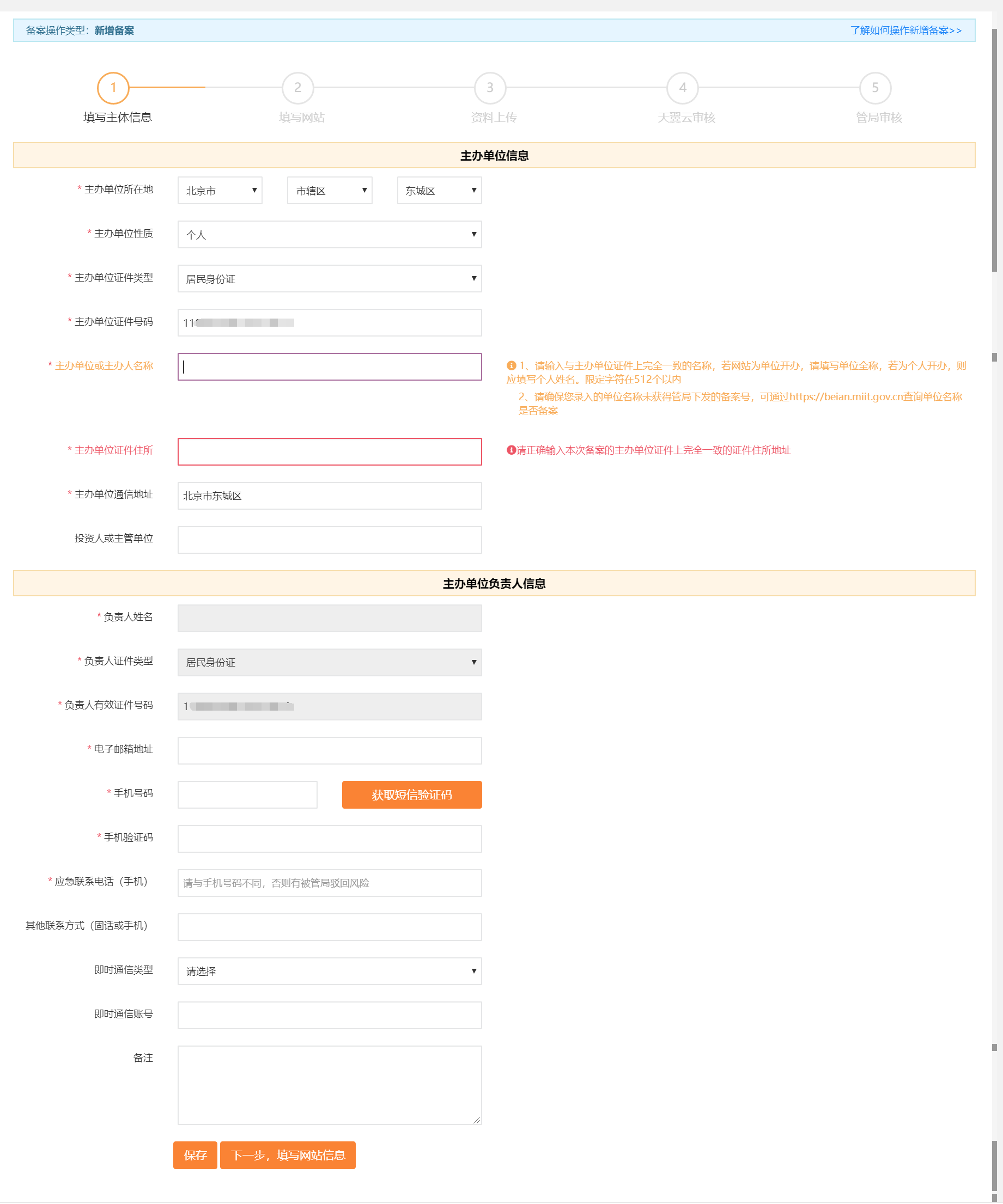Click step 5 管局审核 circle
Screen dimensions: 1003x1204
(x=876, y=88)
